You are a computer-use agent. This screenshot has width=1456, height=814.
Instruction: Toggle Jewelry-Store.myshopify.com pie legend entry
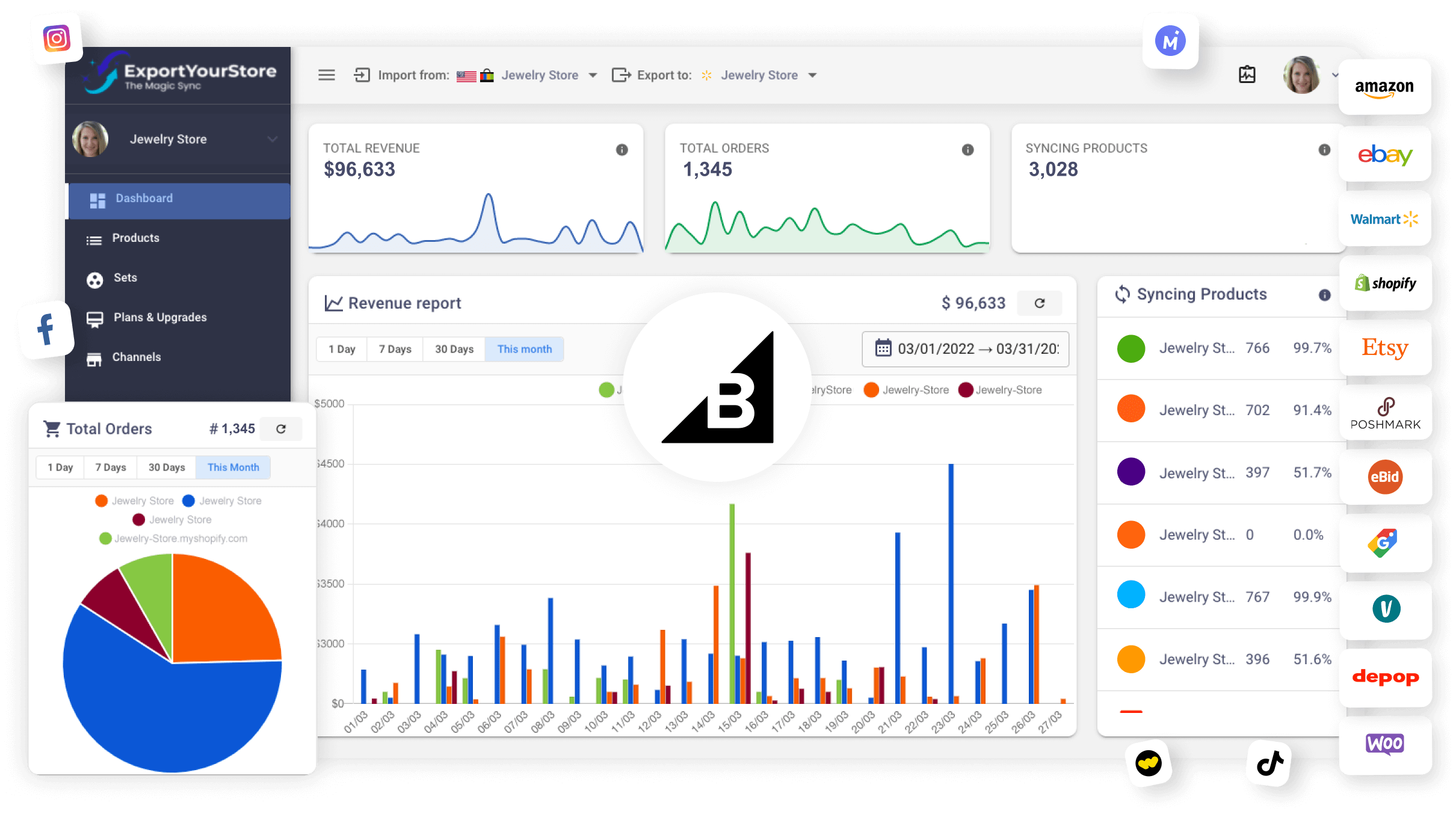tap(173, 538)
